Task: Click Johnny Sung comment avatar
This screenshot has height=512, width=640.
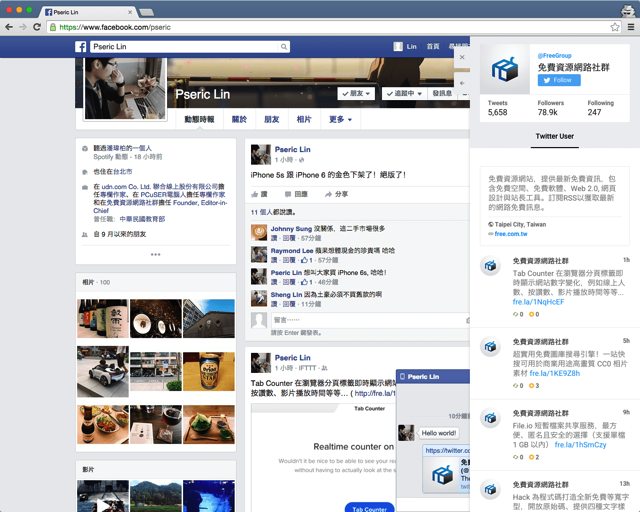Action: (x=259, y=232)
